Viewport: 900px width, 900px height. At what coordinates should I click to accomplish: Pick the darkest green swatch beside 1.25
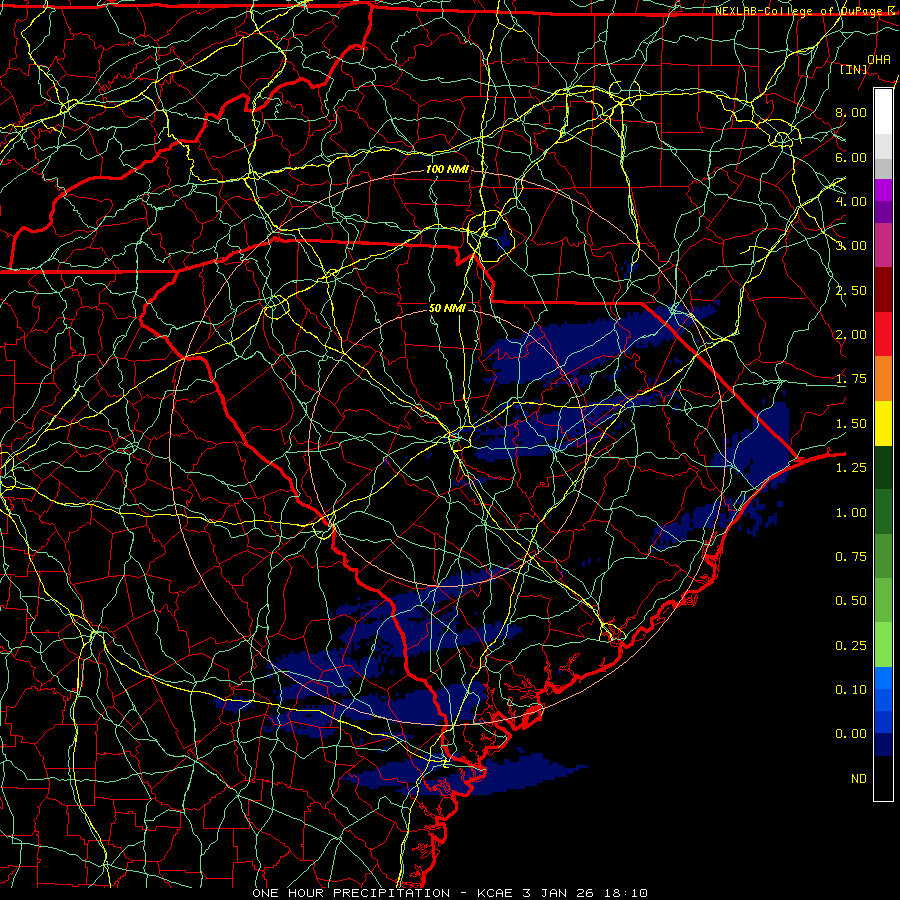(883, 467)
